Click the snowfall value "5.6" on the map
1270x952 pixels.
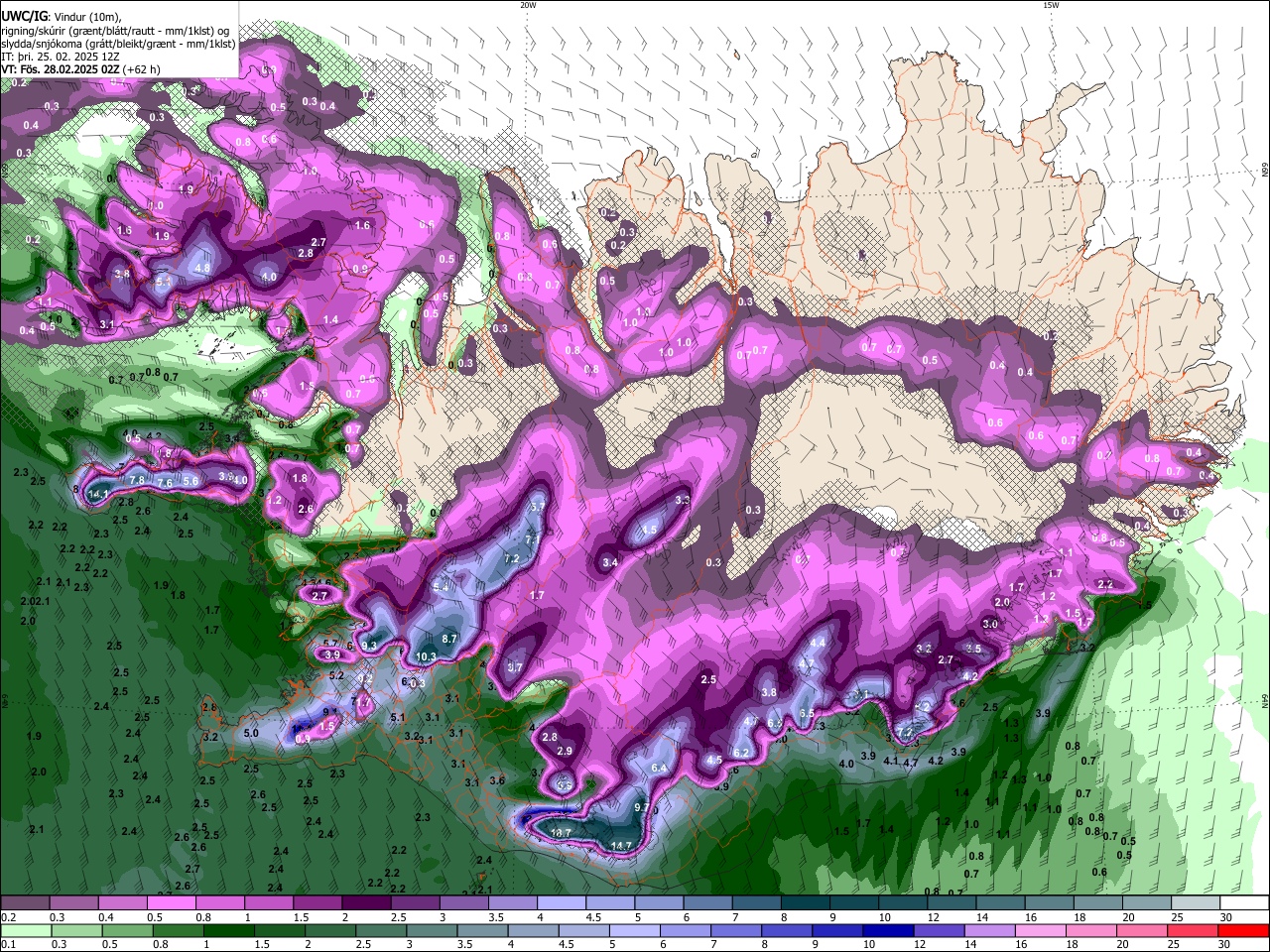[x=191, y=480]
